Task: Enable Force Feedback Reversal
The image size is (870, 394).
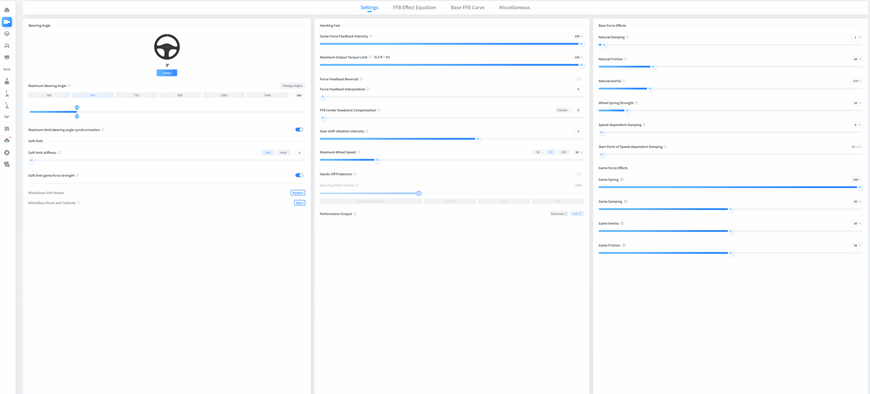Action: point(579,79)
